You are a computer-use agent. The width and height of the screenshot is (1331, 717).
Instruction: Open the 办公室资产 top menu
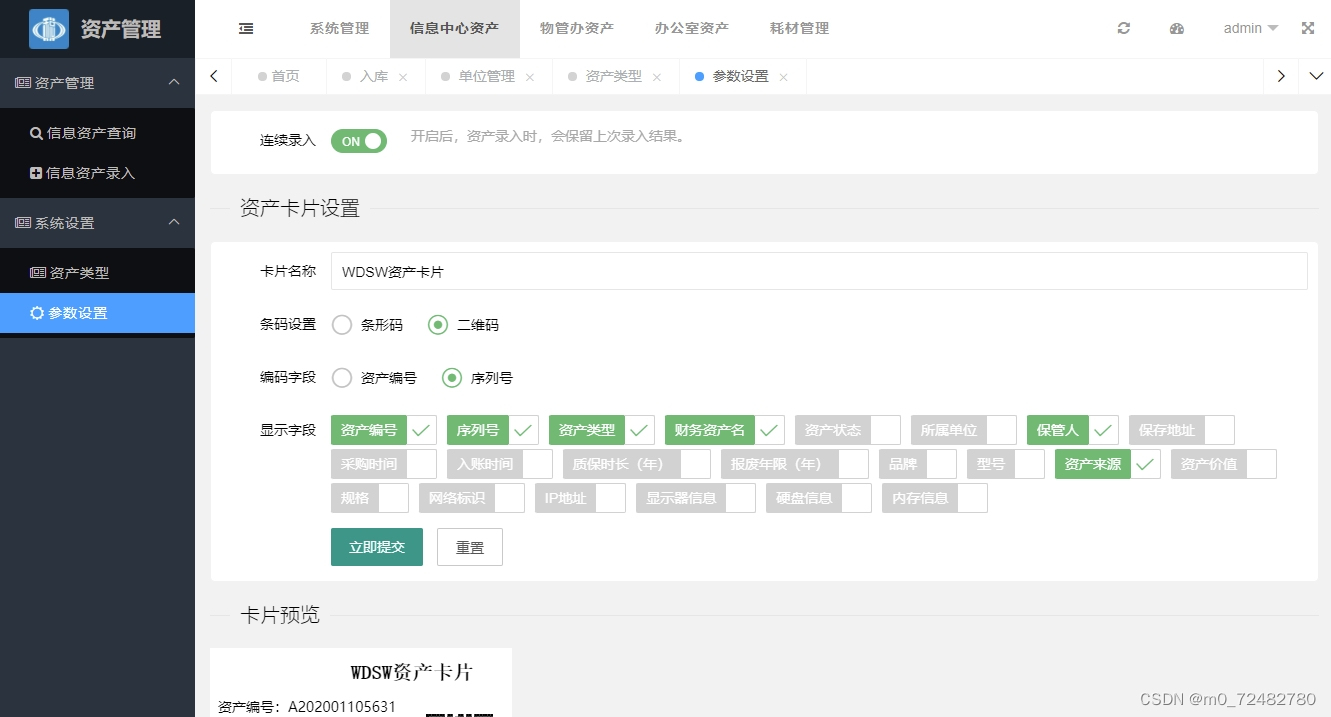692,29
